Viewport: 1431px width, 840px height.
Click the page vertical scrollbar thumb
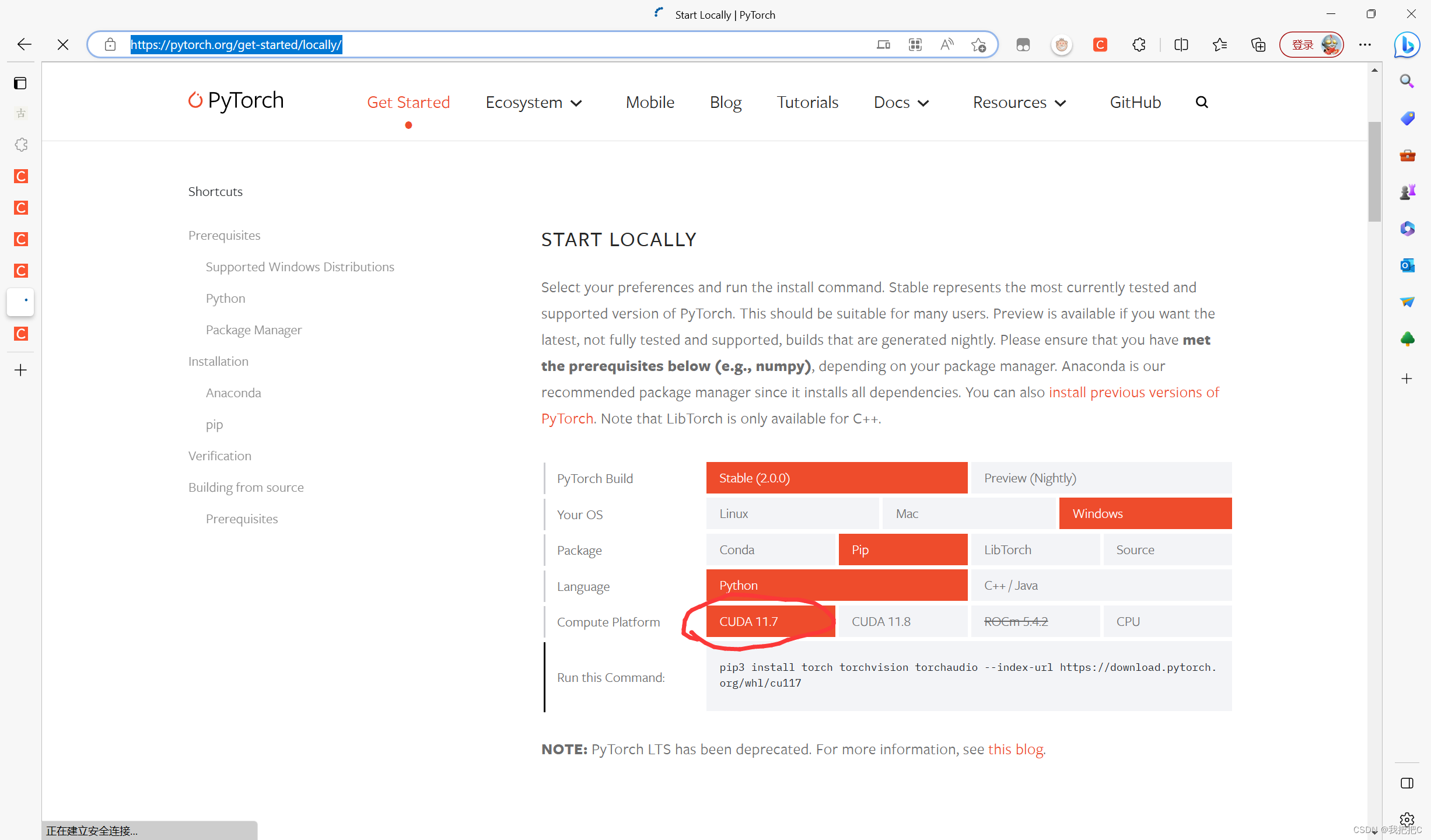(x=1374, y=171)
